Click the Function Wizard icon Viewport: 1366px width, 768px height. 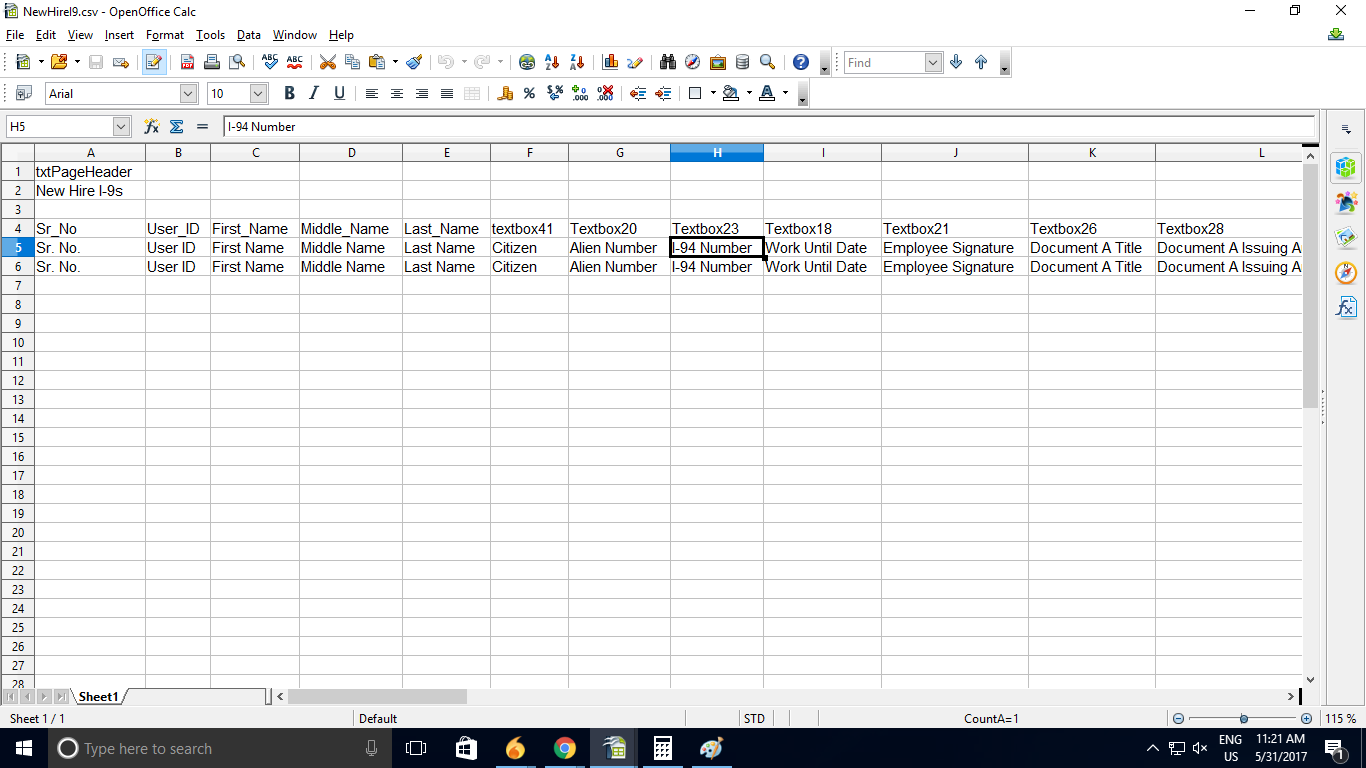(152, 127)
